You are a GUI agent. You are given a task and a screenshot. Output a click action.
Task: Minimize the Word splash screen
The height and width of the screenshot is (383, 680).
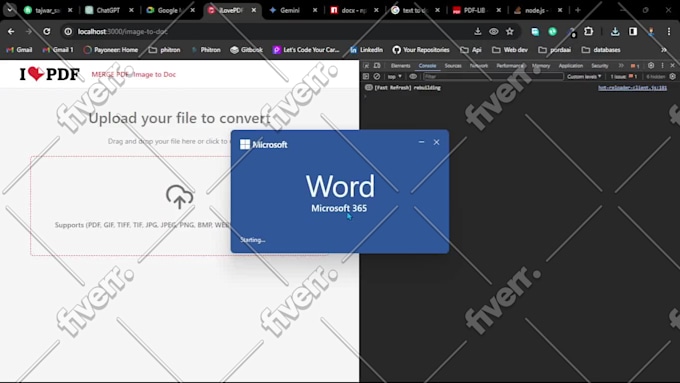(x=421, y=142)
